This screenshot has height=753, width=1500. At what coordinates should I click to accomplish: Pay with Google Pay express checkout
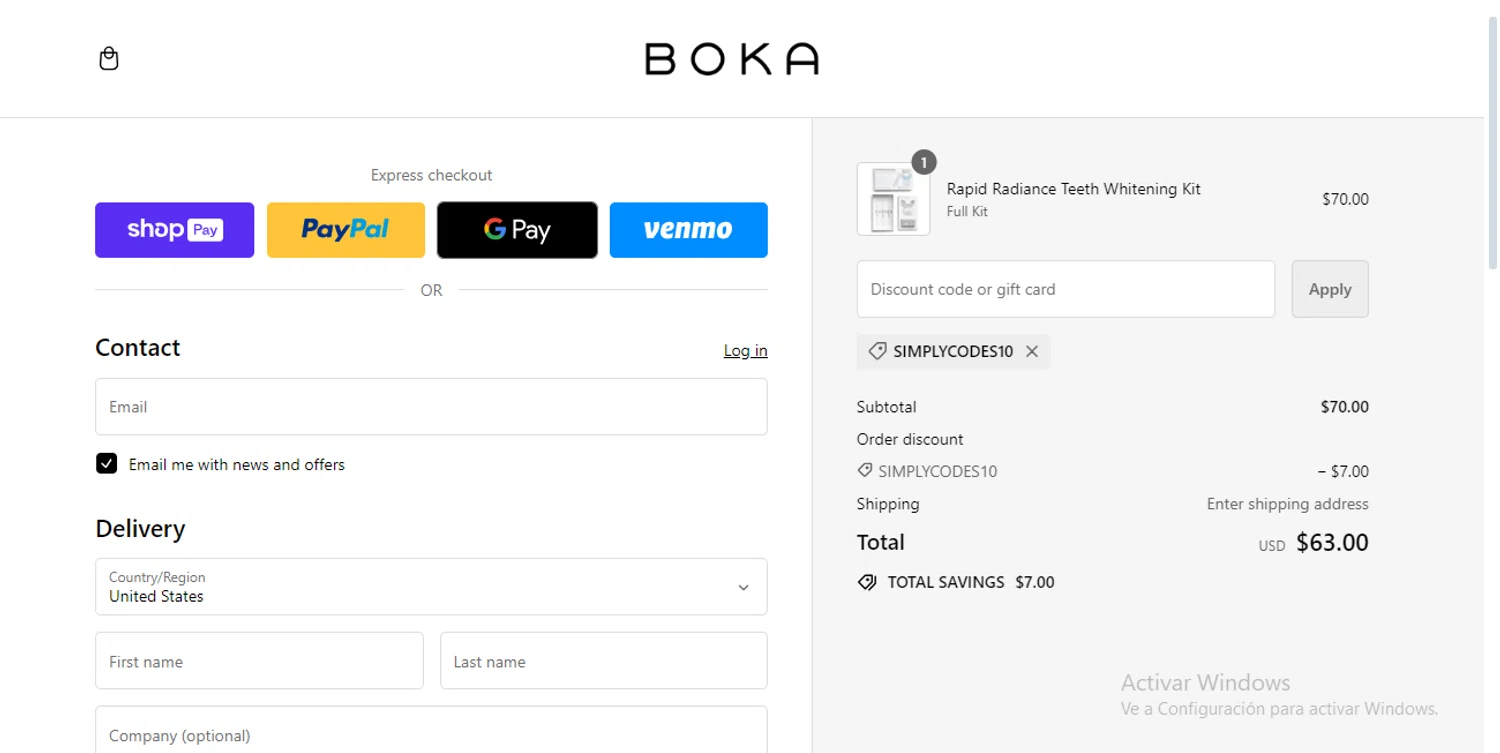click(x=517, y=230)
